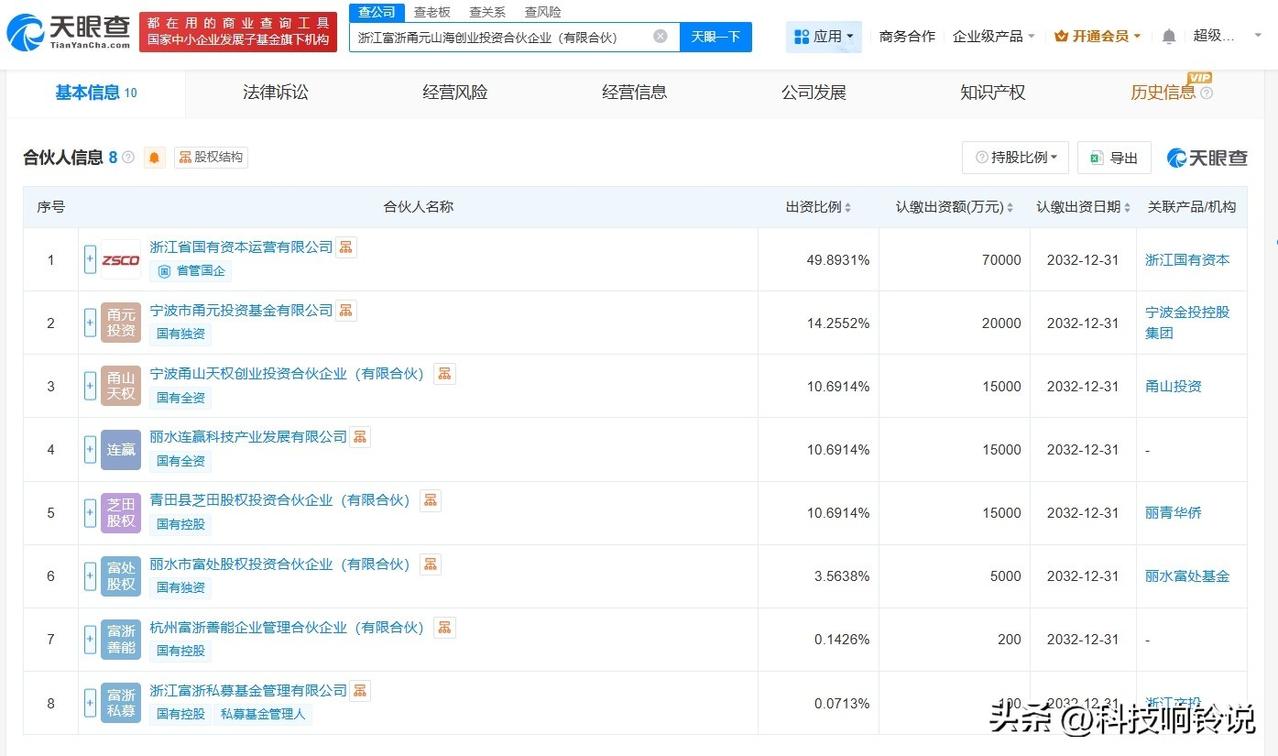The width and height of the screenshot is (1278, 756).
Task: Open equity structure icon for 宁波市甬元投资基金有限公司
Action: click(346, 310)
